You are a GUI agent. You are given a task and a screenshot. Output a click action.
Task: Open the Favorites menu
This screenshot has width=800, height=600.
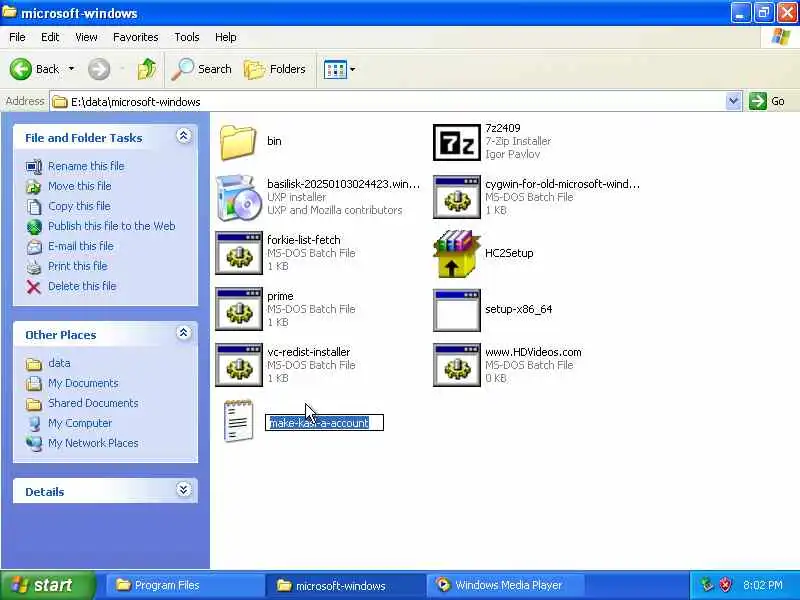pos(136,37)
